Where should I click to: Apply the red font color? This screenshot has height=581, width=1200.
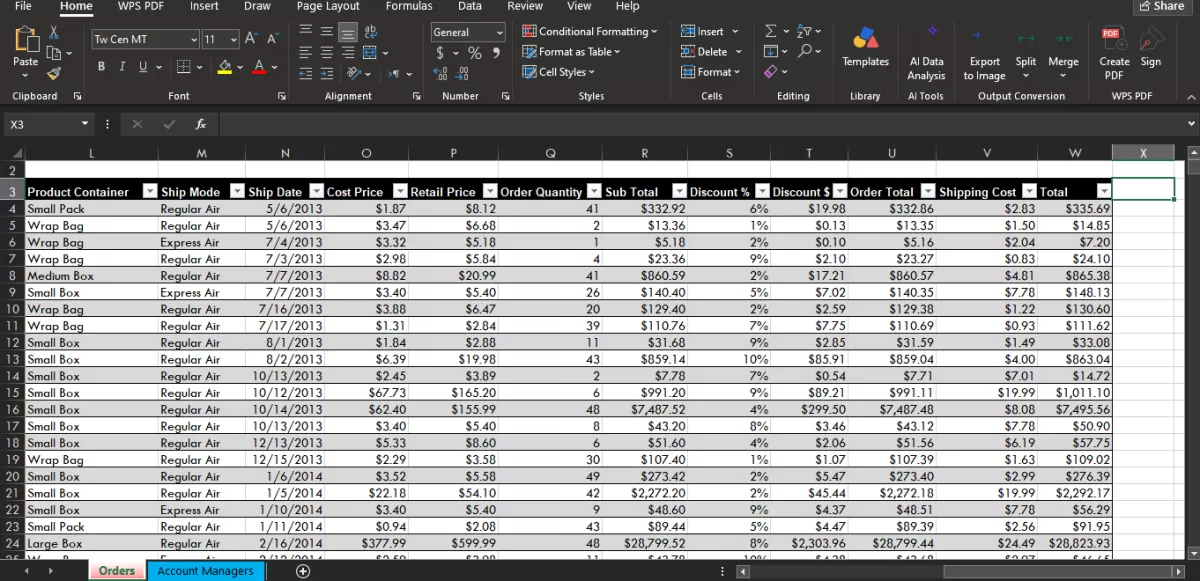point(259,67)
